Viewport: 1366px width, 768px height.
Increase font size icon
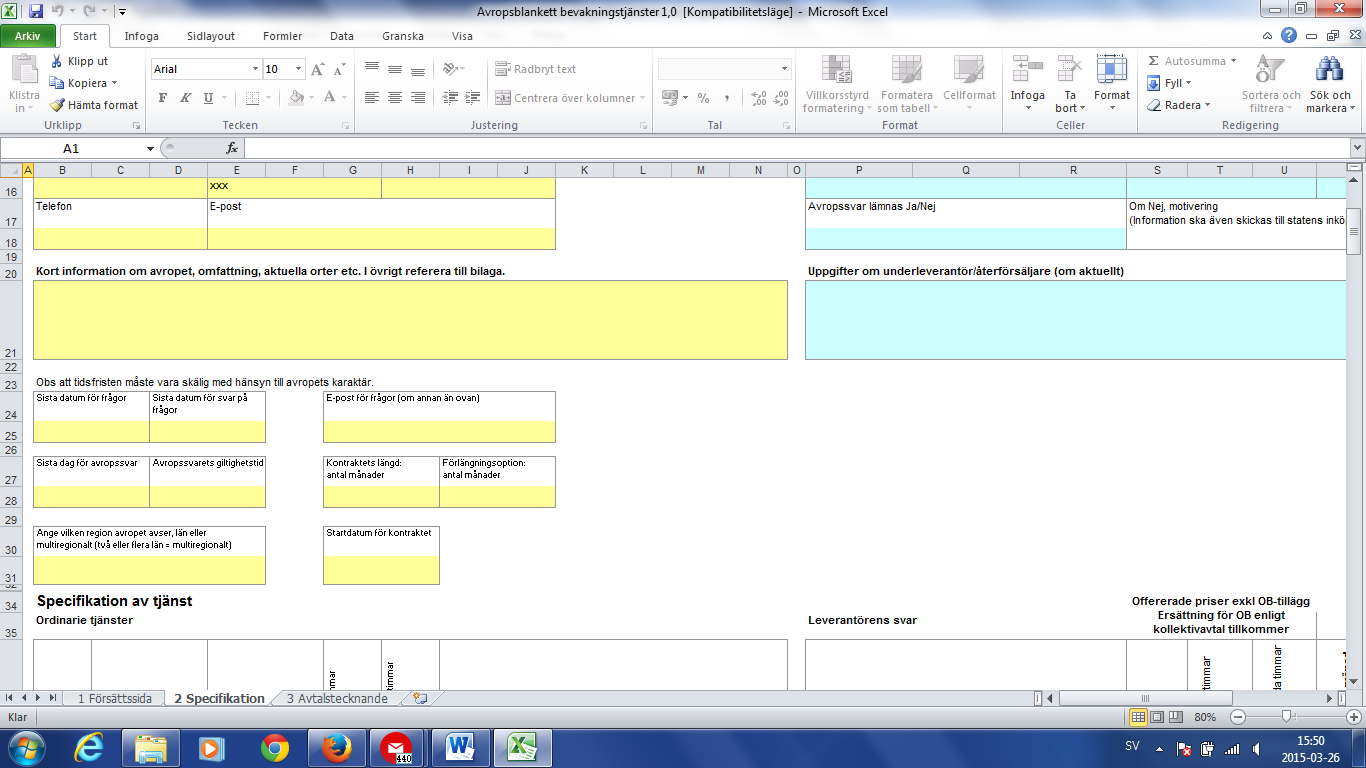pyautogui.click(x=318, y=69)
